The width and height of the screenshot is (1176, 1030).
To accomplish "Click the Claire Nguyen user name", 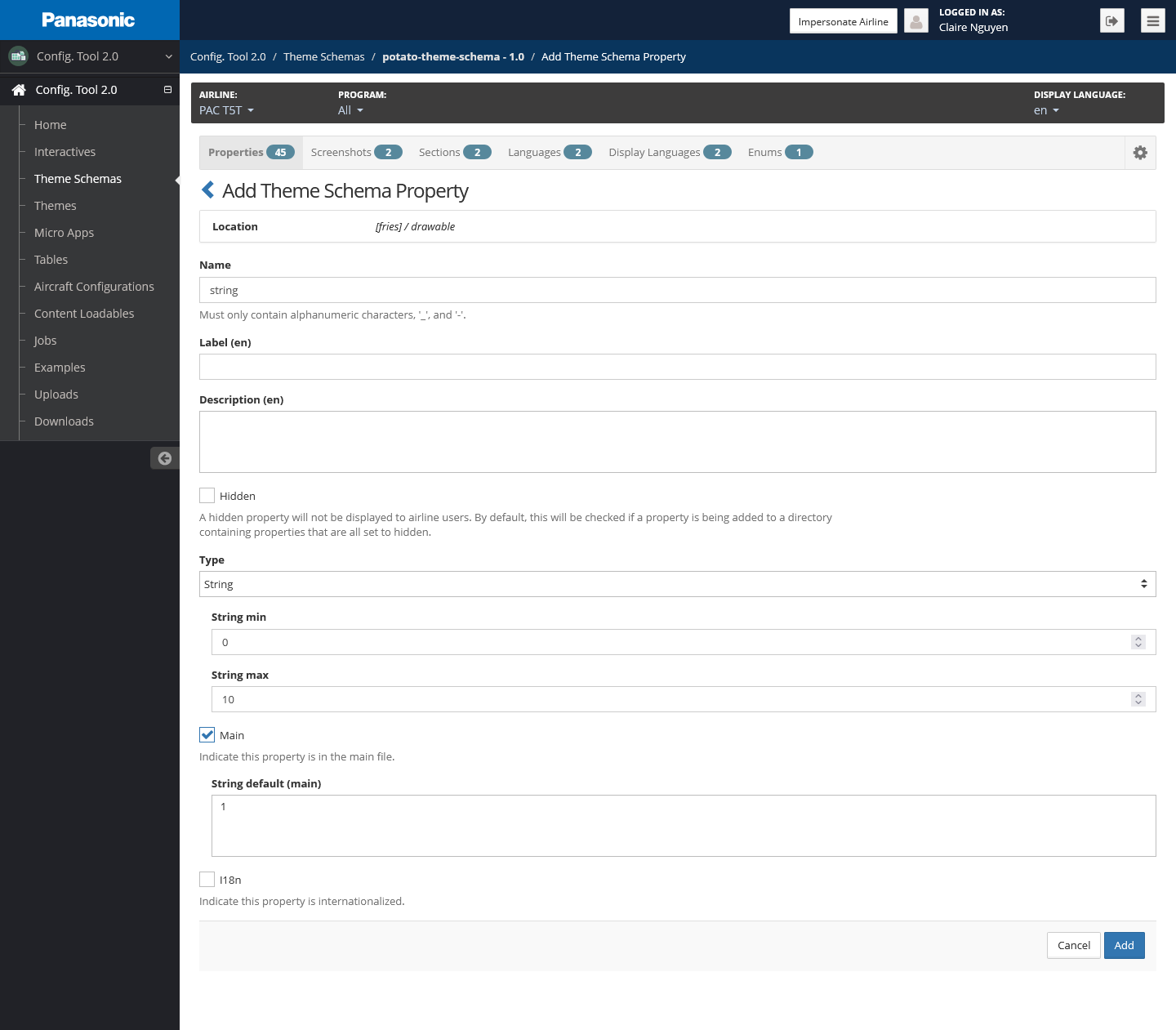I will tap(973, 27).
